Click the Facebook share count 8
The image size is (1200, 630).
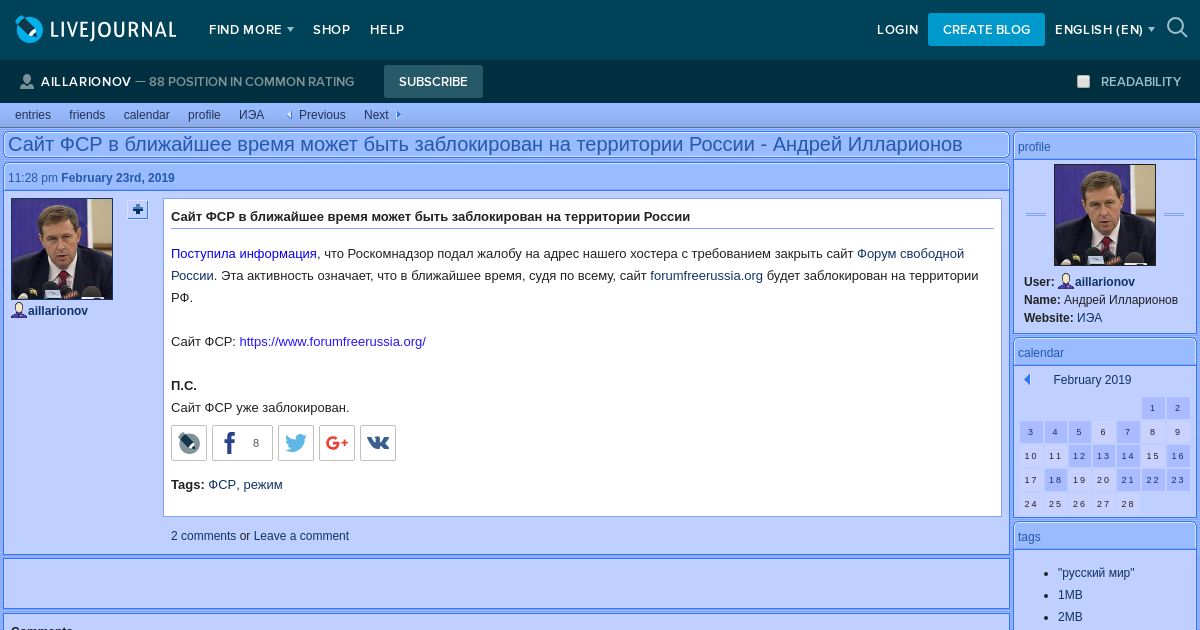pyautogui.click(x=256, y=443)
